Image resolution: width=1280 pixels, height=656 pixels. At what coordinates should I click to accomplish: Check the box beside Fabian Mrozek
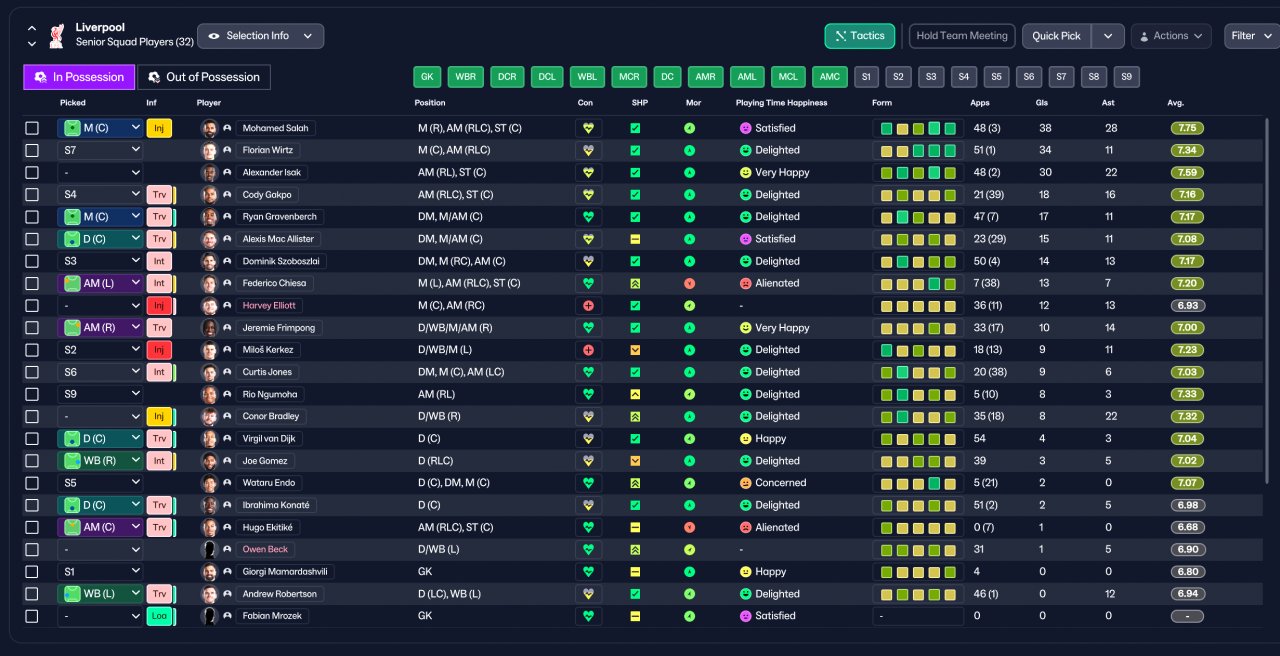click(x=32, y=616)
